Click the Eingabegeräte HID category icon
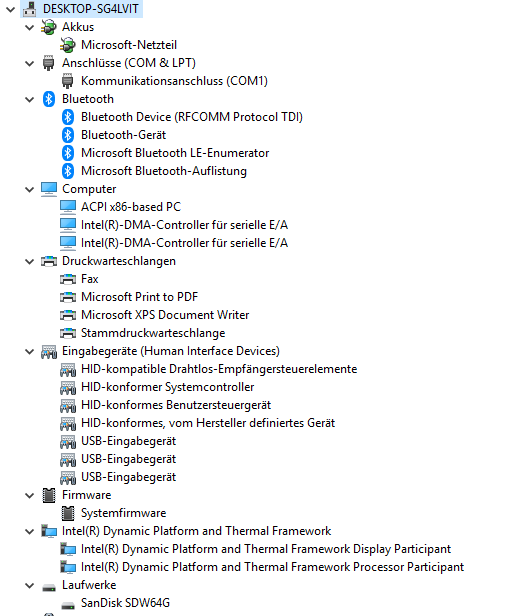 coord(49,351)
